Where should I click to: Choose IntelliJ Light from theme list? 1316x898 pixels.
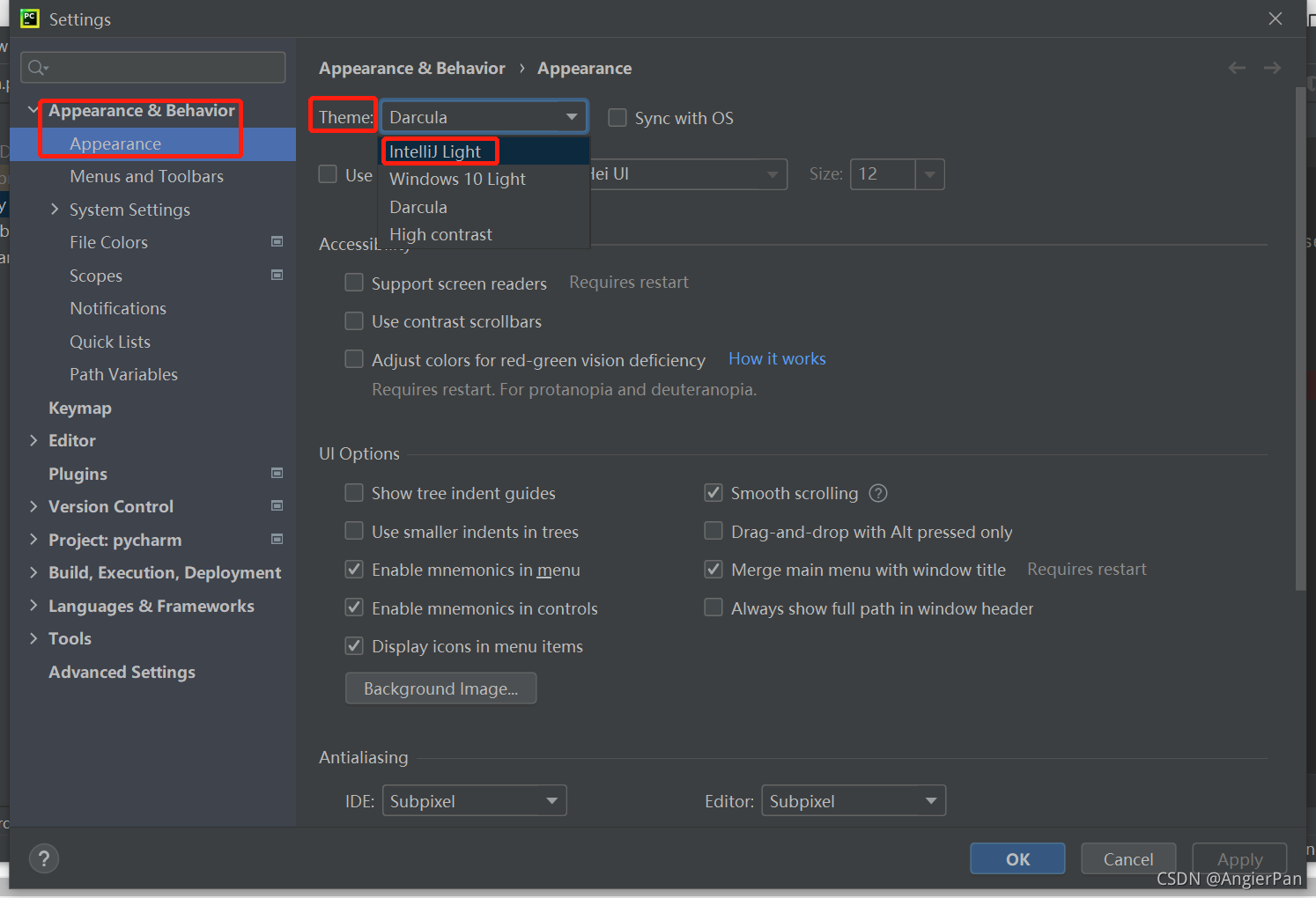pos(484,151)
